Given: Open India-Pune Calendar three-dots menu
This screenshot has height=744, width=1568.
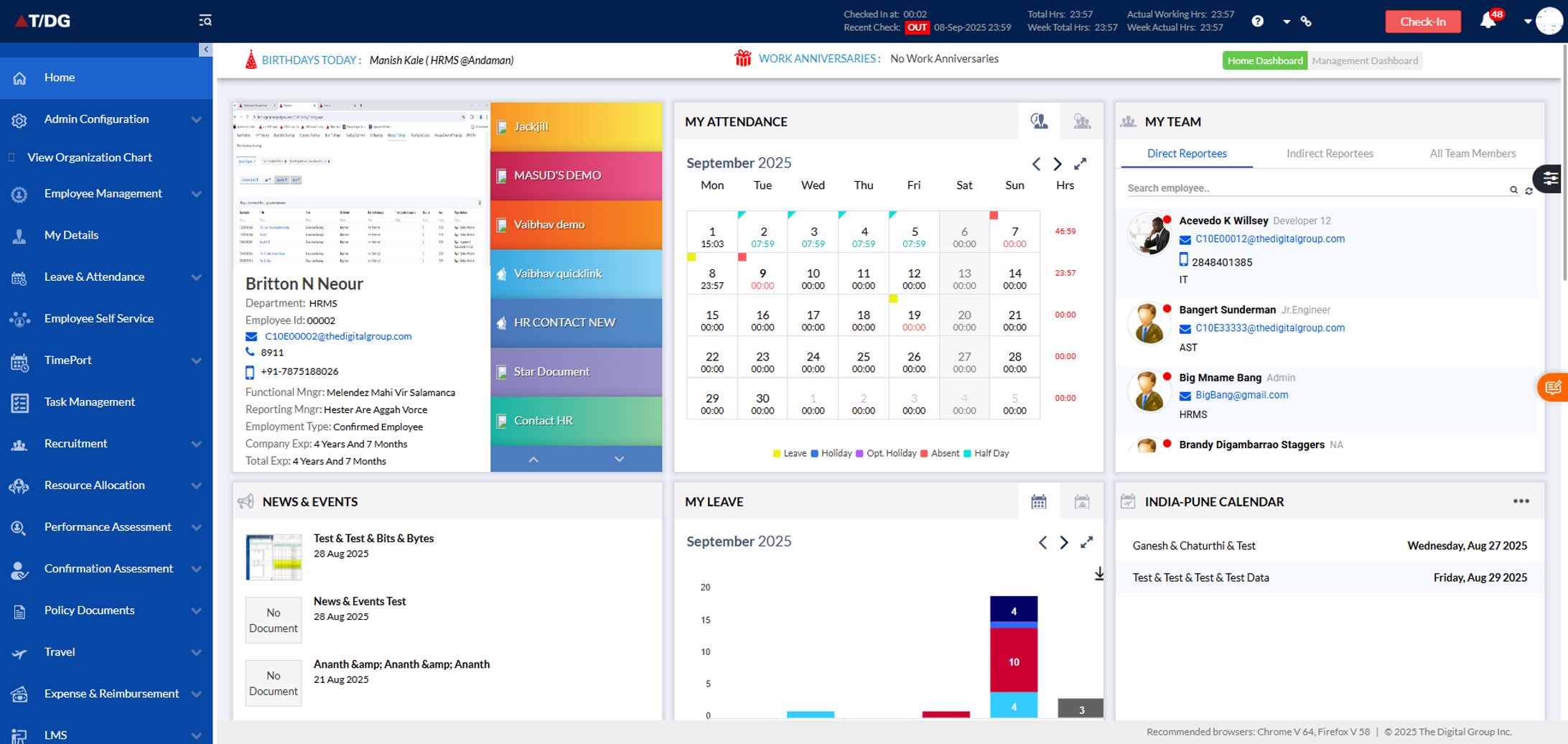Looking at the screenshot, I should (x=1521, y=501).
